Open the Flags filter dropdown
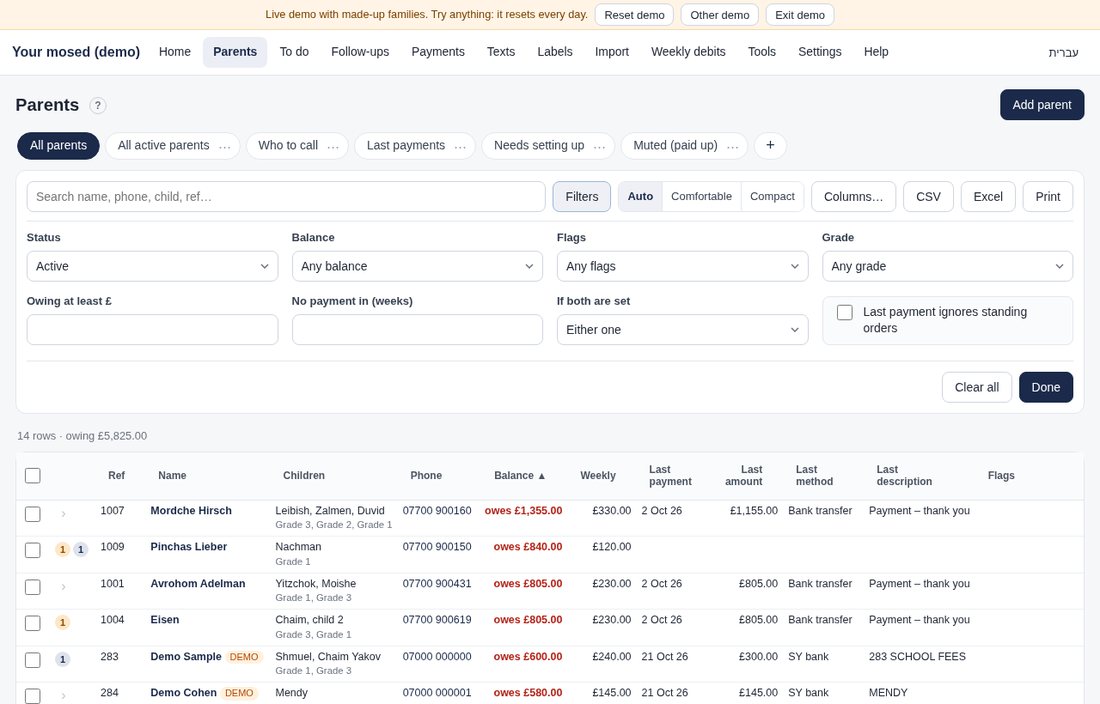Image resolution: width=1100 pixels, height=704 pixels. coord(683,266)
